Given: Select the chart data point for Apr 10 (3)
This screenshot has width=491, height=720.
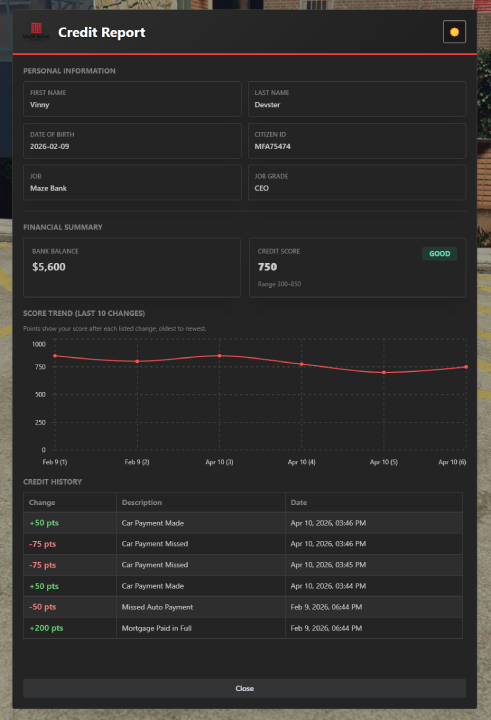Looking at the screenshot, I should point(220,356).
